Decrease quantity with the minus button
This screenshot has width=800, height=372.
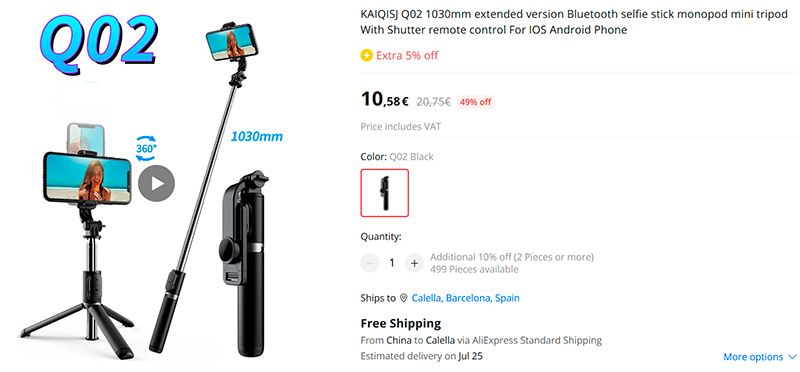coord(370,263)
